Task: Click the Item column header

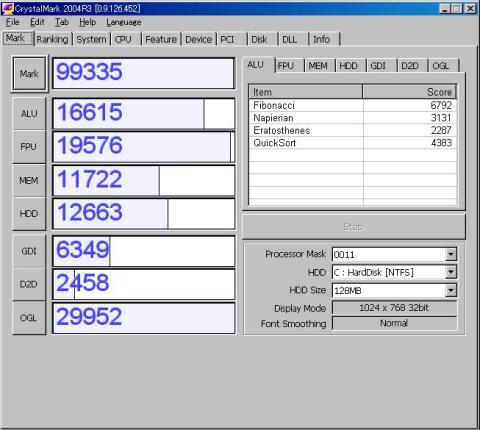Action: [x=306, y=92]
